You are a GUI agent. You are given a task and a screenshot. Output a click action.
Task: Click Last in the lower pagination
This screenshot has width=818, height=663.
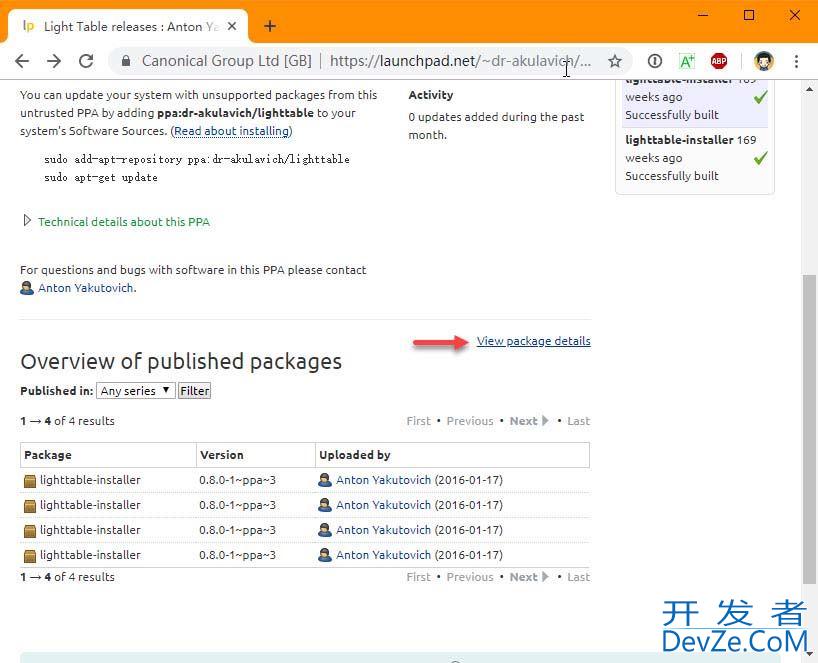tap(579, 577)
